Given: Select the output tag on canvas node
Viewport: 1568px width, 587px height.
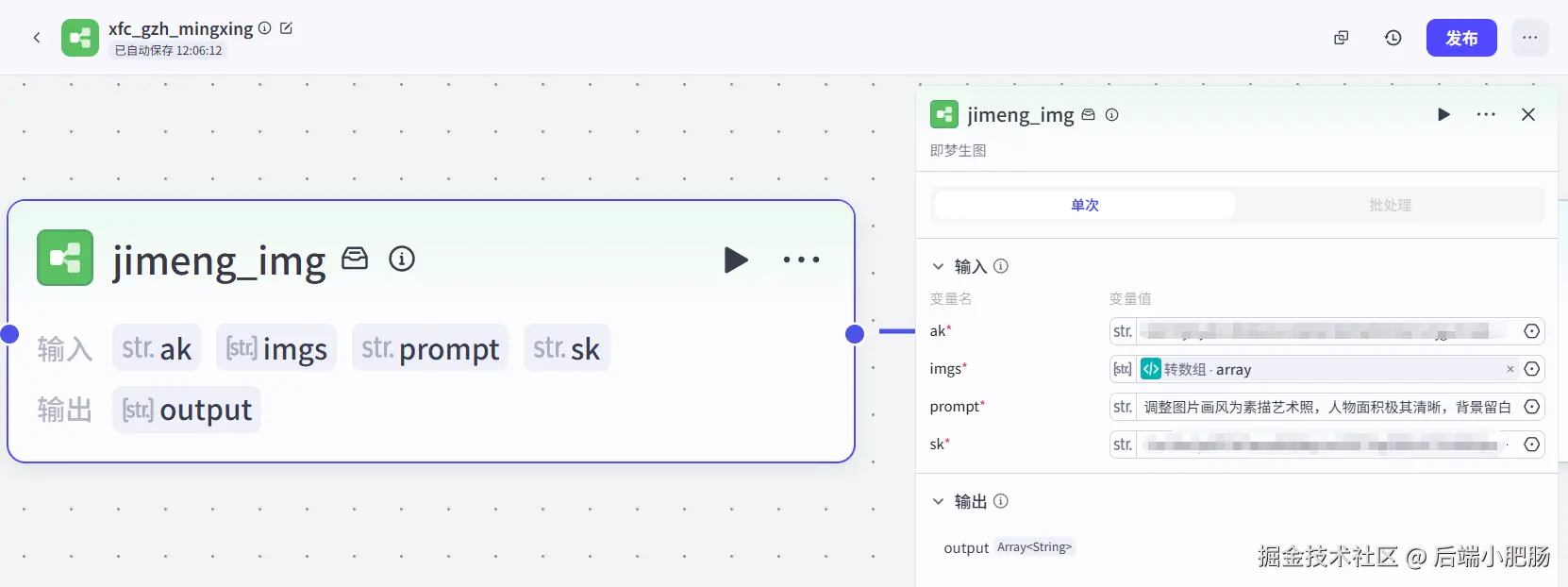Looking at the screenshot, I should 187,410.
